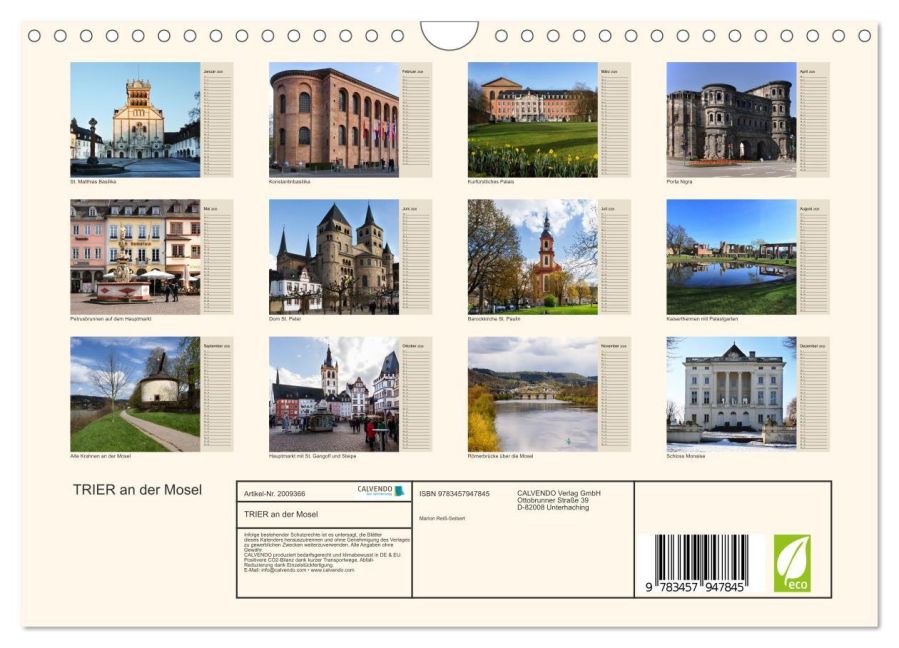Open the Kaiserthermen with pond photo
Screen dimensions: 899x648
click(x=731, y=257)
